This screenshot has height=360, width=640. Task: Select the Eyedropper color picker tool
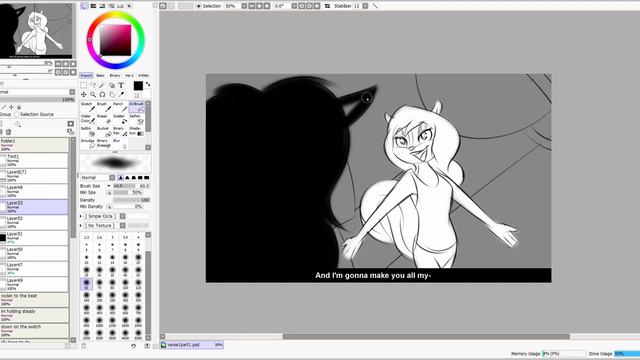[x=121, y=94]
